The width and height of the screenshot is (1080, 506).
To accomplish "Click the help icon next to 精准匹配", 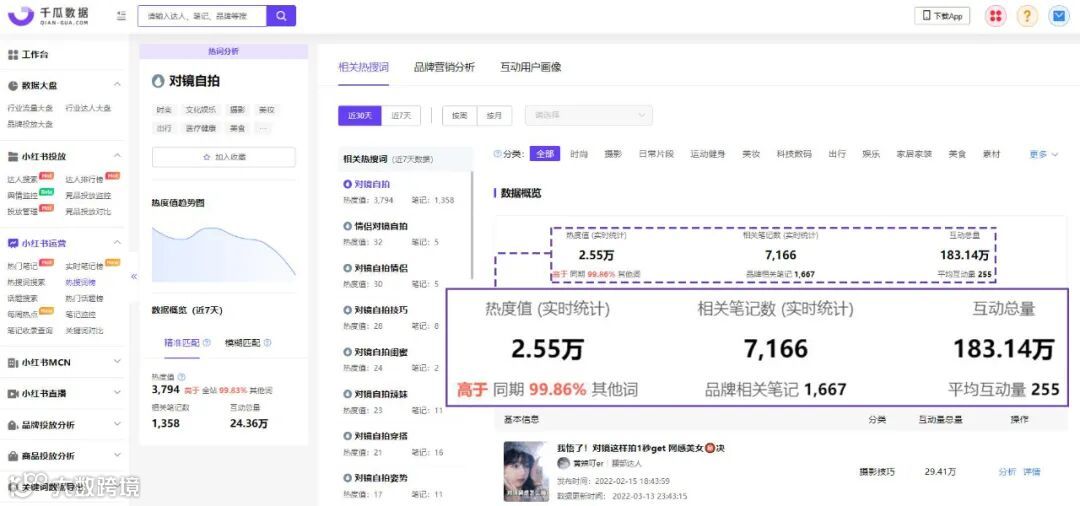I will [207, 343].
